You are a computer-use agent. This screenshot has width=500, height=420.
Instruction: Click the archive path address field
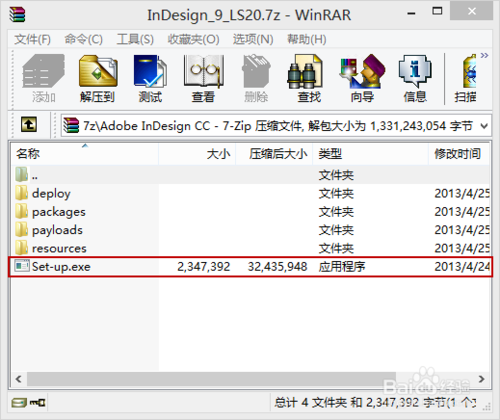(x=276, y=126)
